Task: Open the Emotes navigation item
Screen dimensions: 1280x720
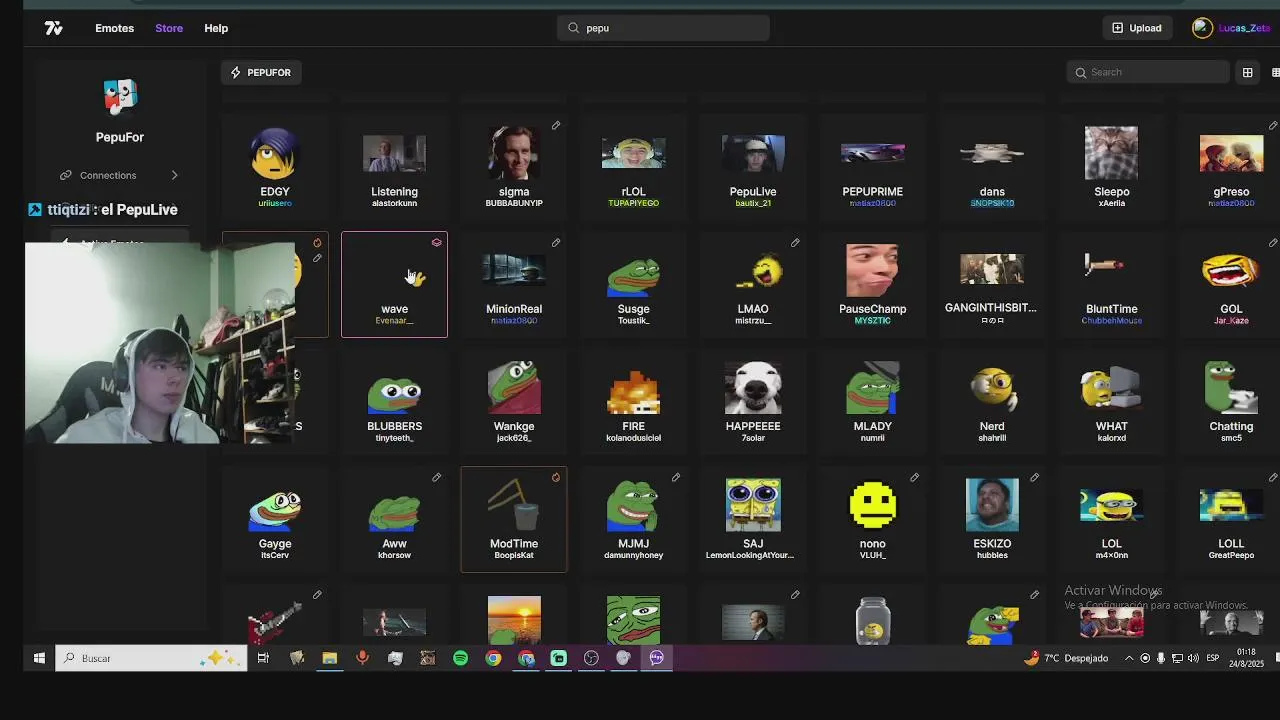Action: [114, 28]
